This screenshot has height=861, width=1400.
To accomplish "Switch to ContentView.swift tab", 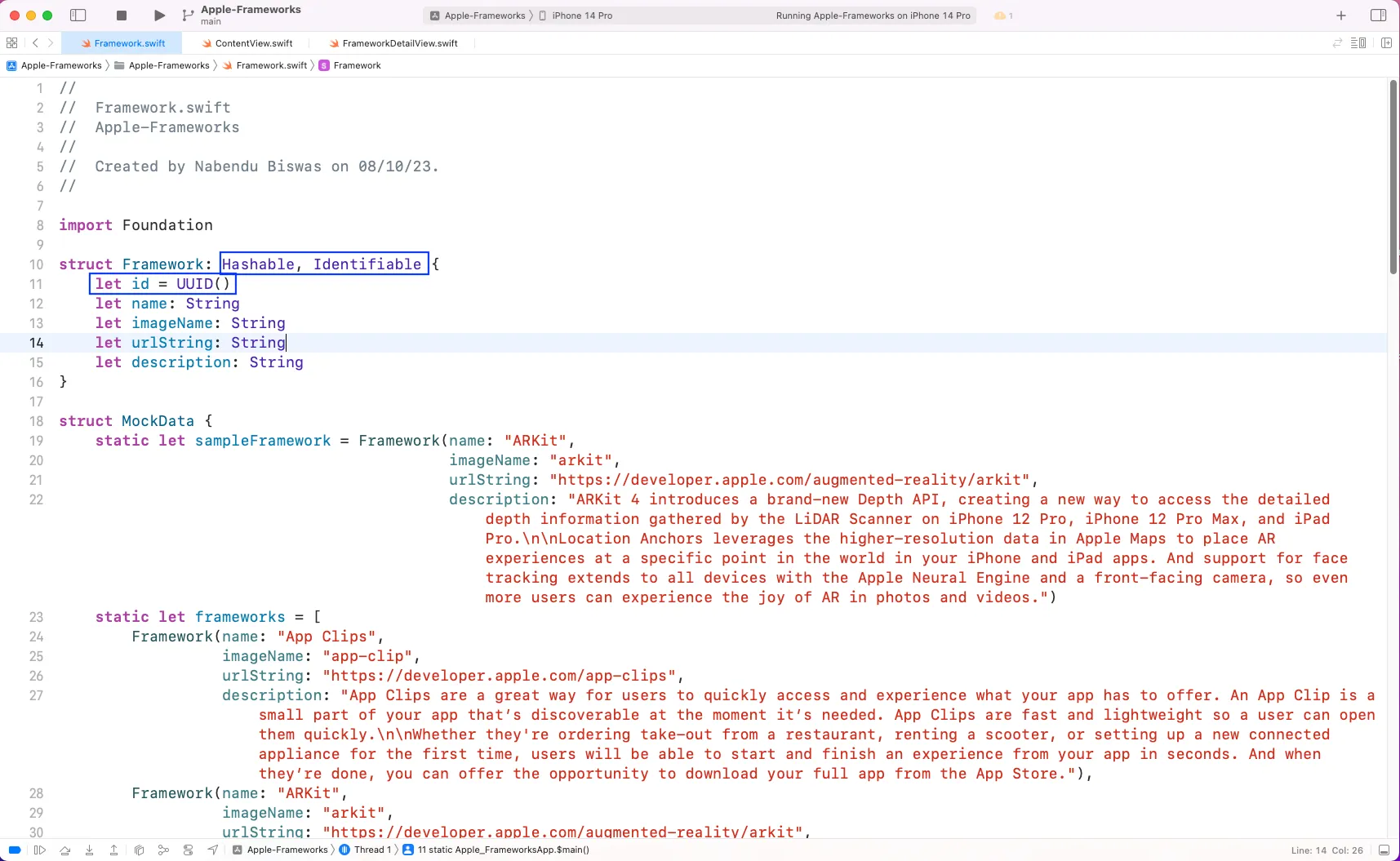I will [247, 43].
